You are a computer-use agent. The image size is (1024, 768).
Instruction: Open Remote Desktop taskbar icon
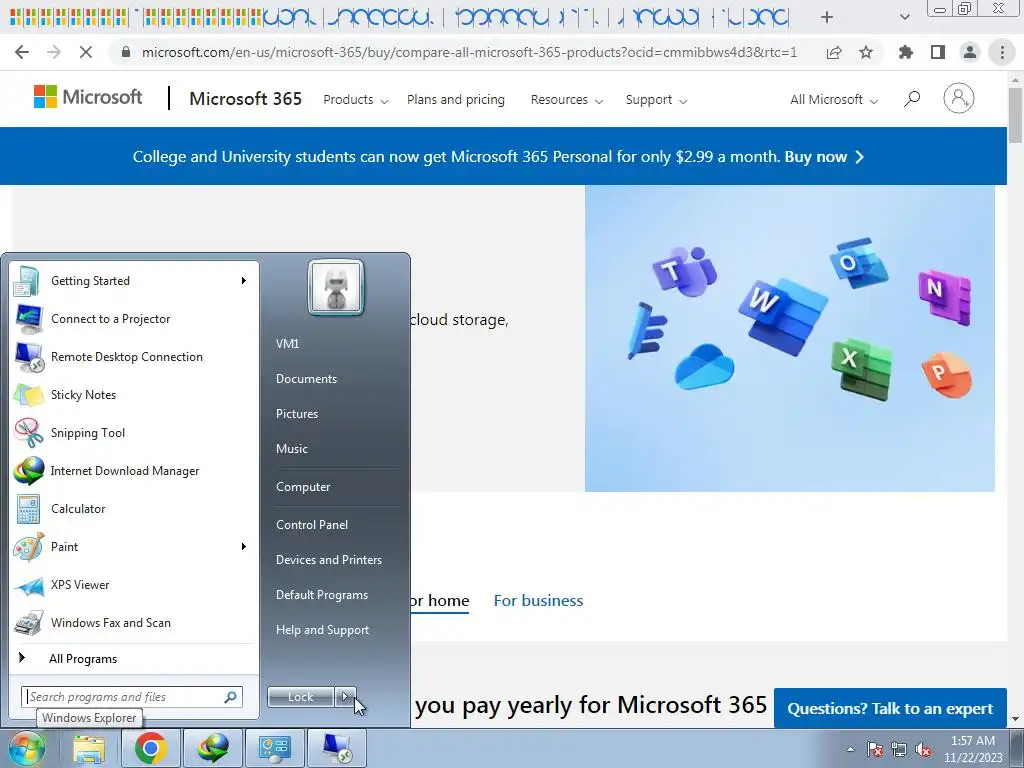pyautogui.click(x=337, y=748)
